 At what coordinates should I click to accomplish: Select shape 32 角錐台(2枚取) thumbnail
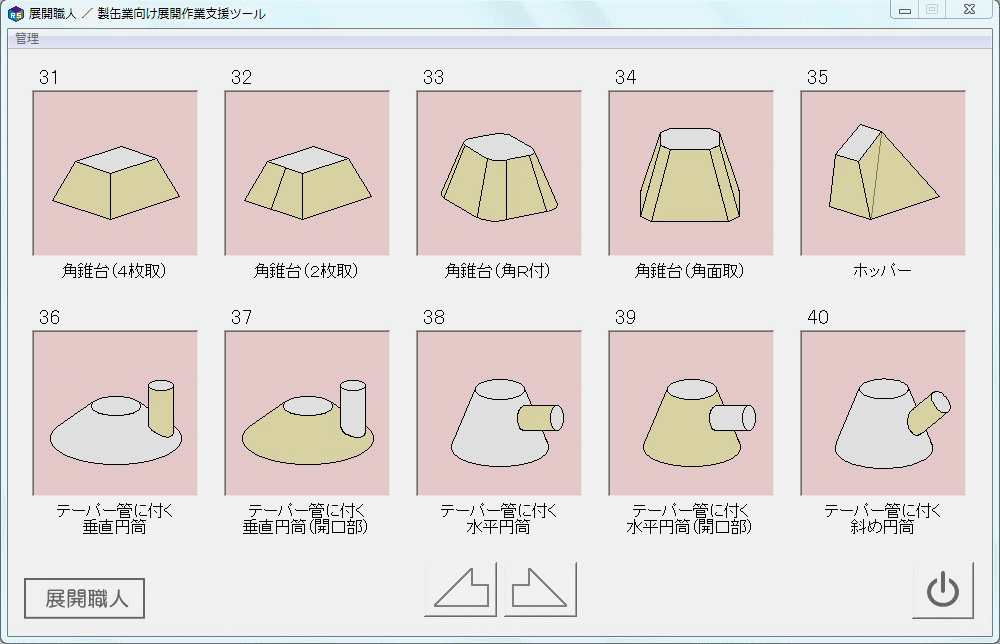pyautogui.click(x=307, y=173)
